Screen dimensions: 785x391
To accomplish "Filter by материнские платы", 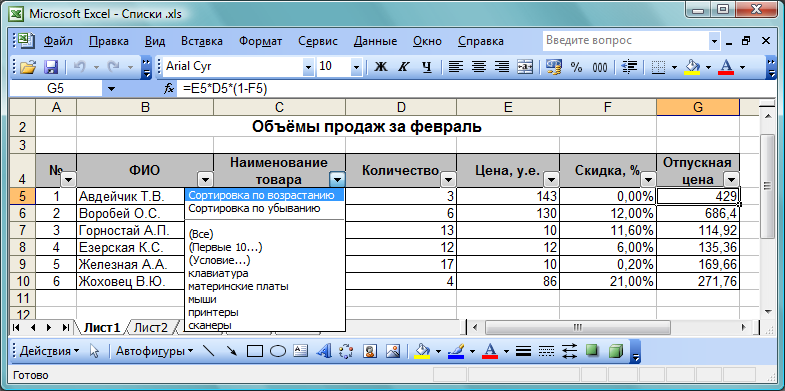I will (264, 286).
